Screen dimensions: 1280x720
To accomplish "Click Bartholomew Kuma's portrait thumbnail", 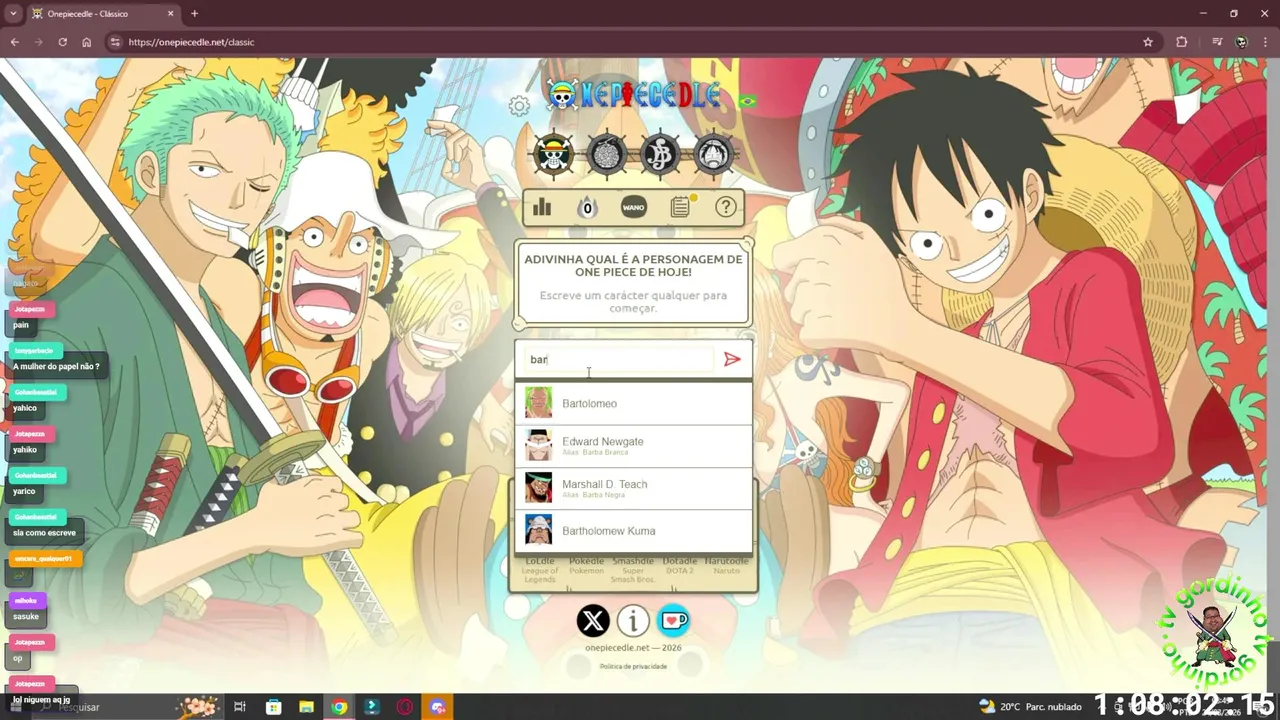I will (x=538, y=530).
